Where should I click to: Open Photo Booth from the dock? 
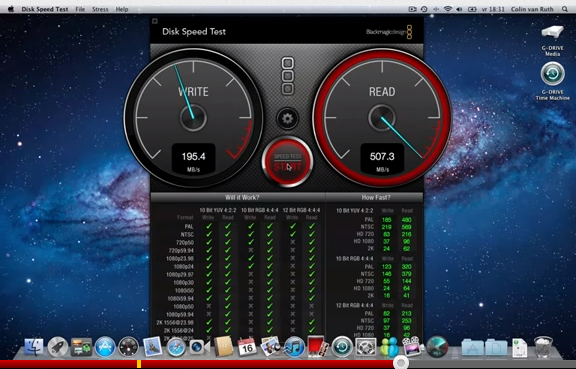point(318,346)
